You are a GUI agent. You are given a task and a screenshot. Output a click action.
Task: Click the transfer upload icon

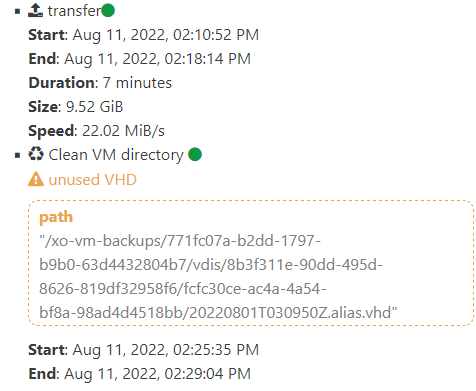[35, 10]
